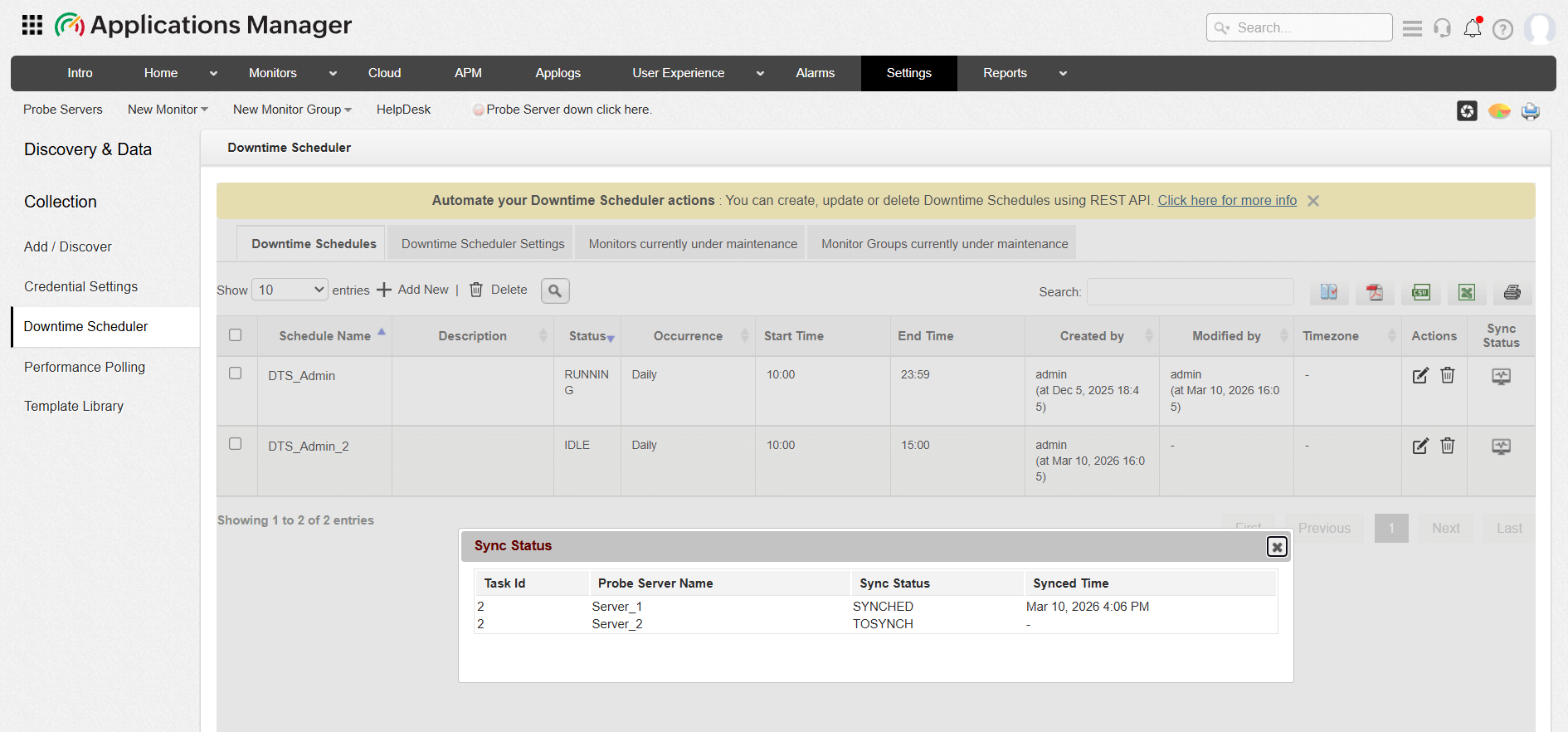
Task: Edit the DTS_Admin schedule
Action: click(1420, 376)
